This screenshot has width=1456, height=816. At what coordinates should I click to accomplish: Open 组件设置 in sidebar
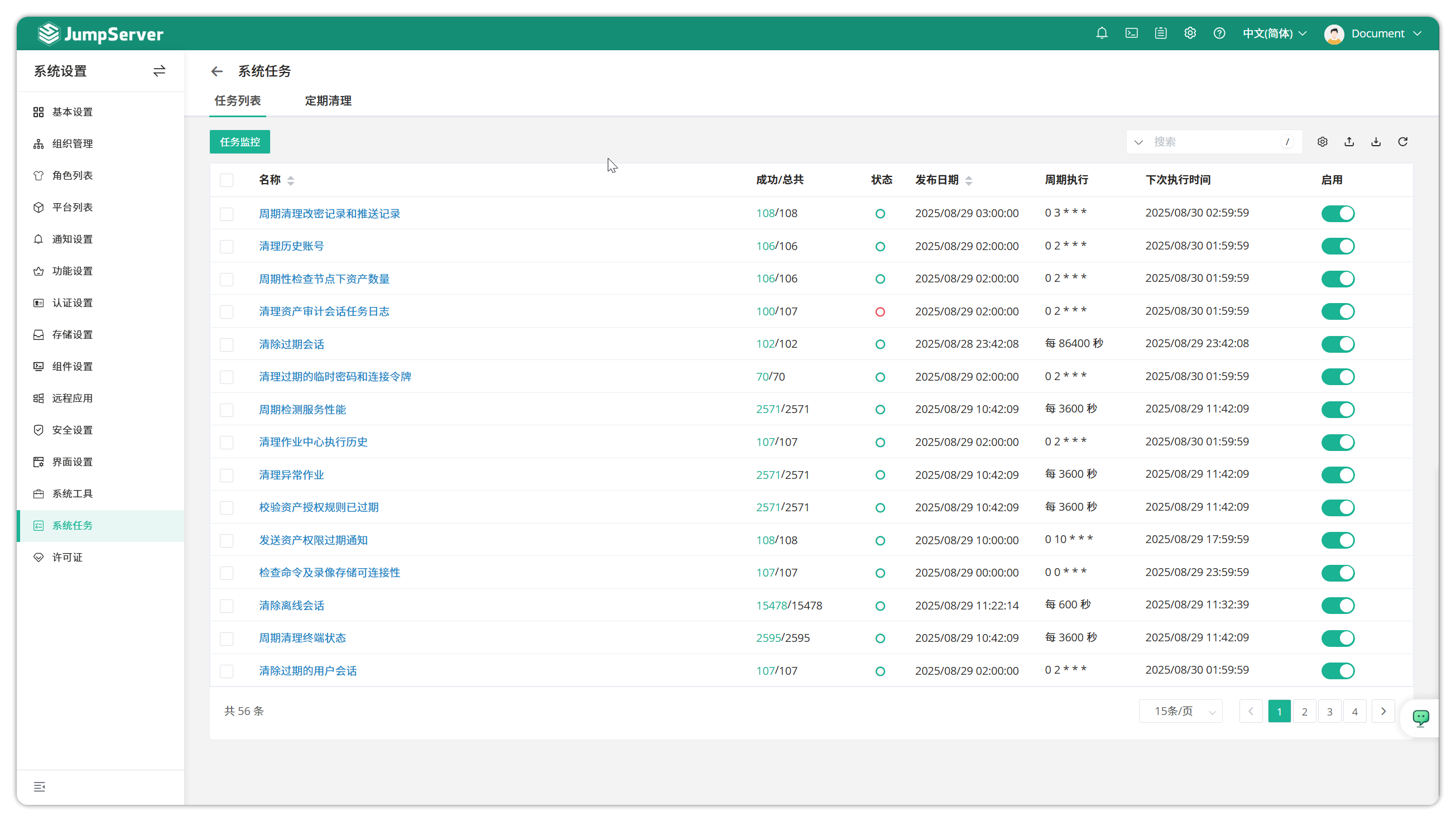[x=100, y=366]
